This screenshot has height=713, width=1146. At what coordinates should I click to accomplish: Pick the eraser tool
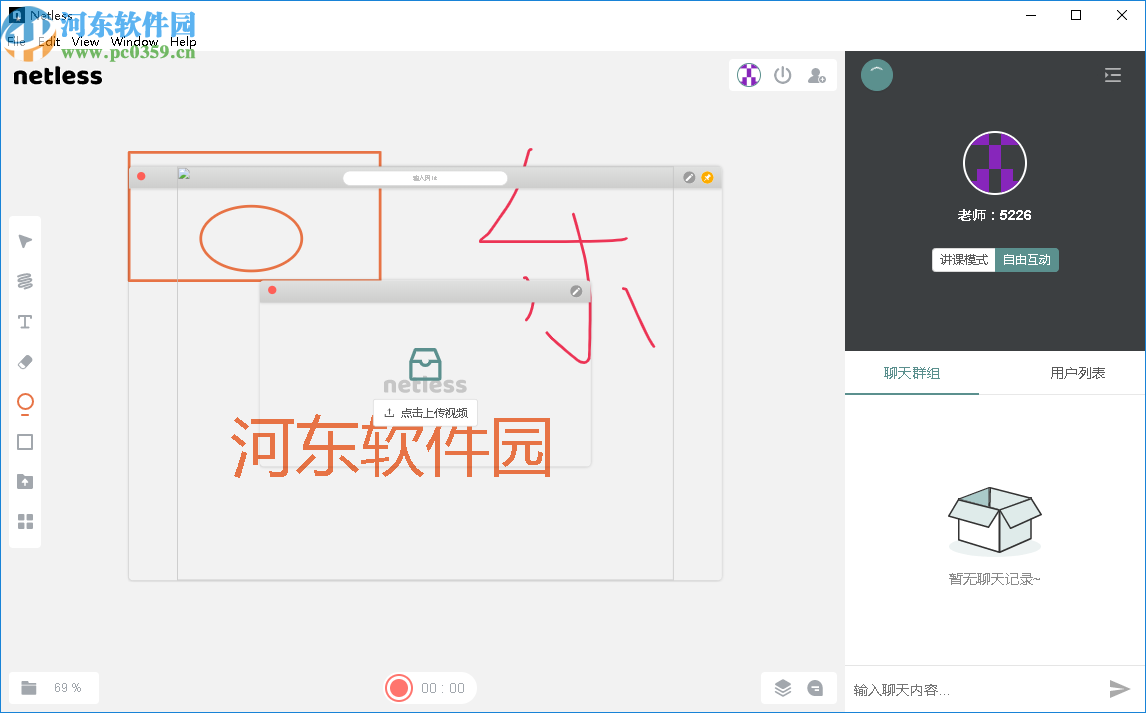pos(25,361)
